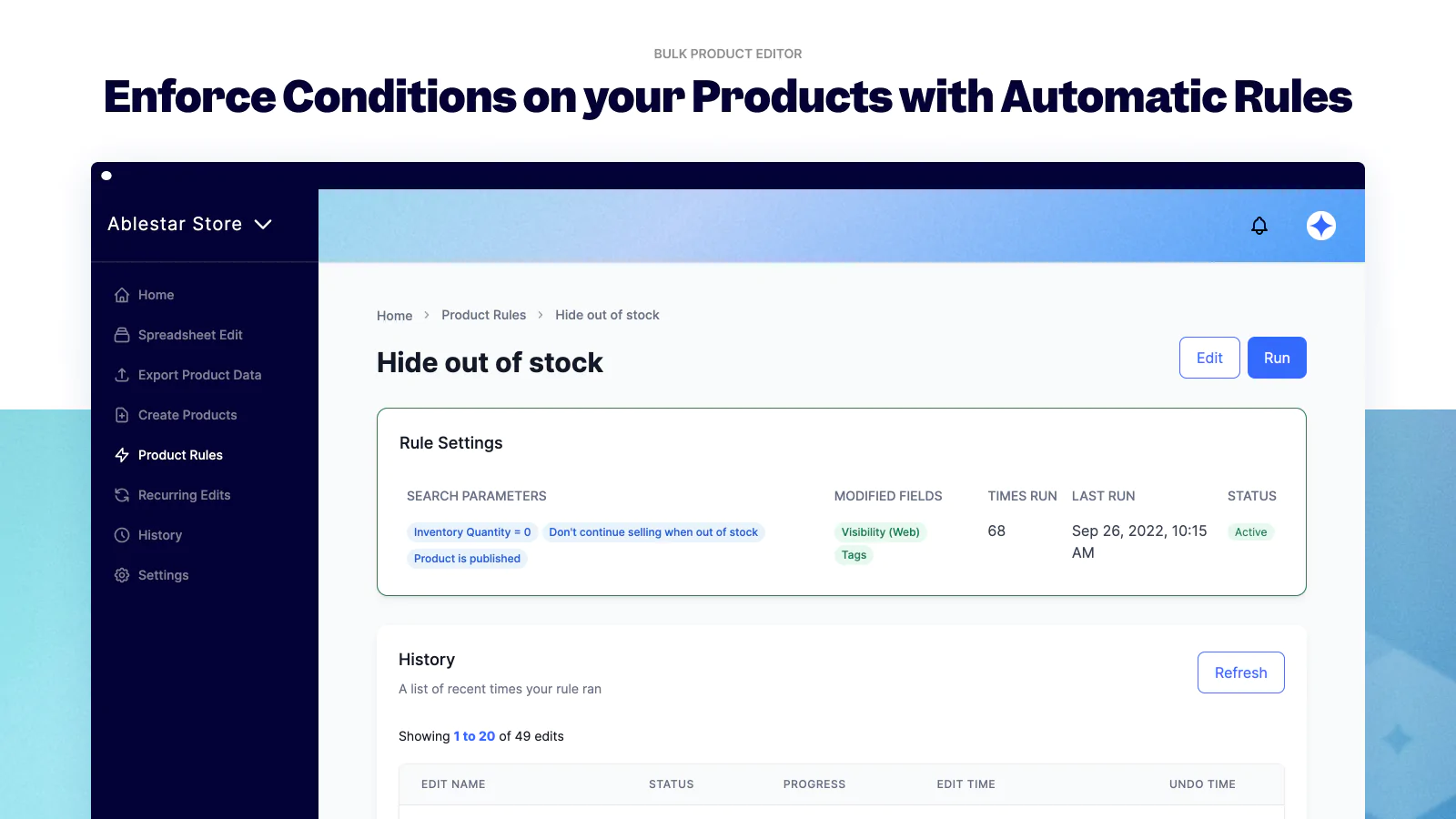Click the UNDO TIME column header

pyautogui.click(x=1202, y=784)
